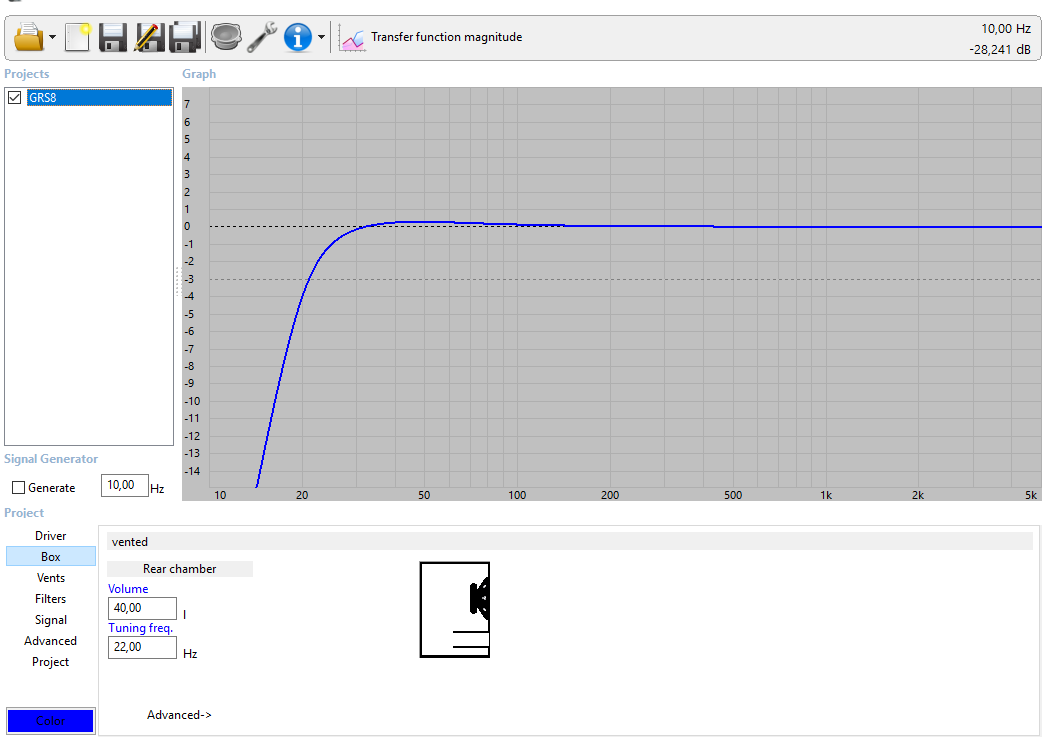Image resolution: width=1046 pixels, height=741 pixels.
Task: Open options wrench icon
Action: pos(262,37)
